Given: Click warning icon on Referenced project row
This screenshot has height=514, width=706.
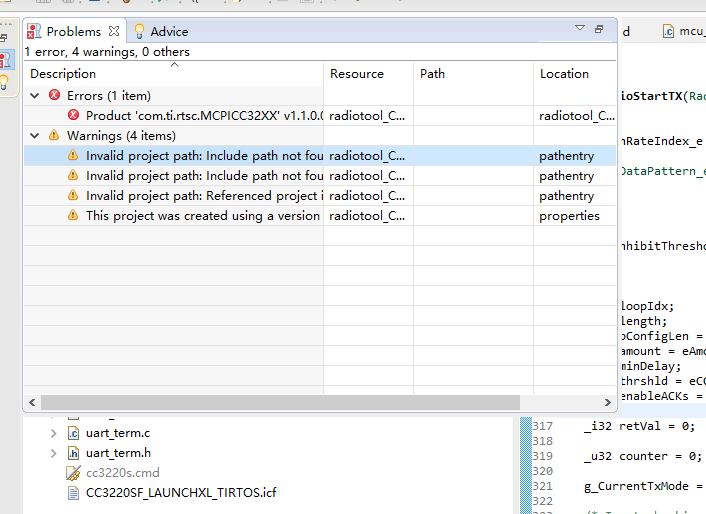Looking at the screenshot, I should pos(73,195).
